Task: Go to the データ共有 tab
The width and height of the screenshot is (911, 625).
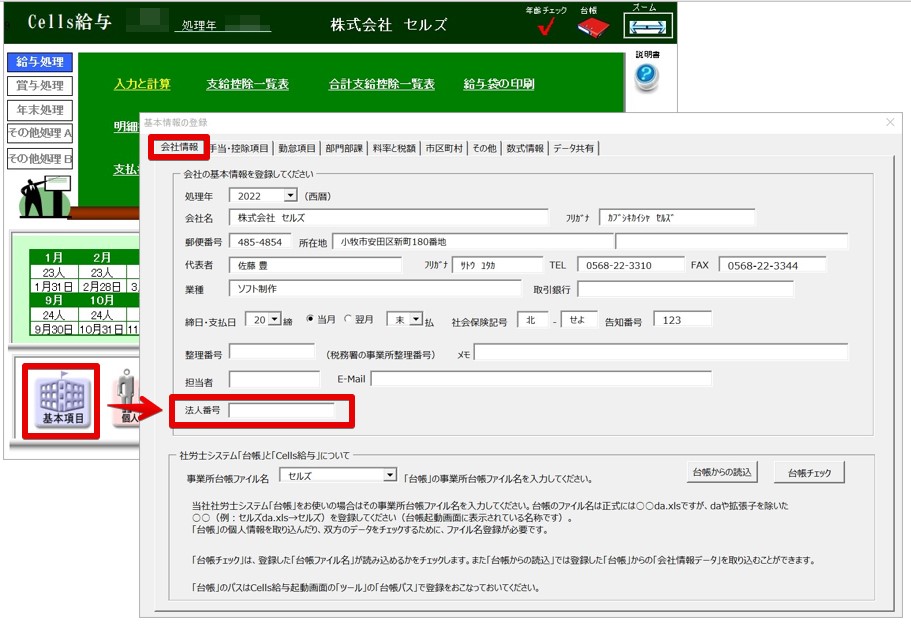Action: coord(574,148)
